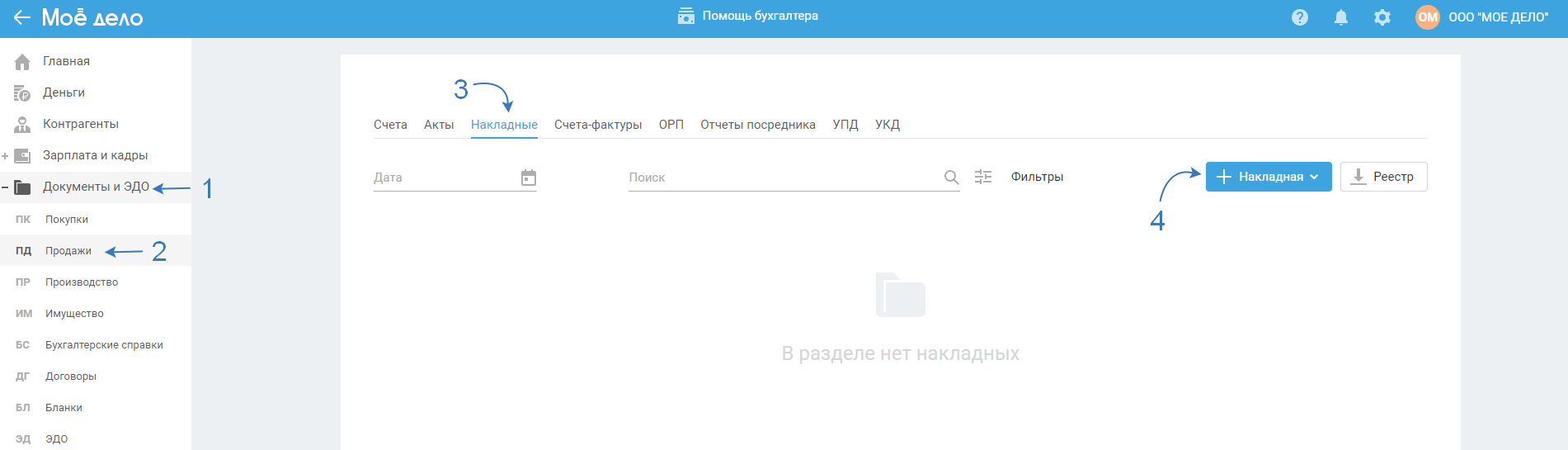Image resolution: width=1568 pixels, height=450 pixels.
Task: Open the Счета-фактуры tab
Action: tap(598, 125)
